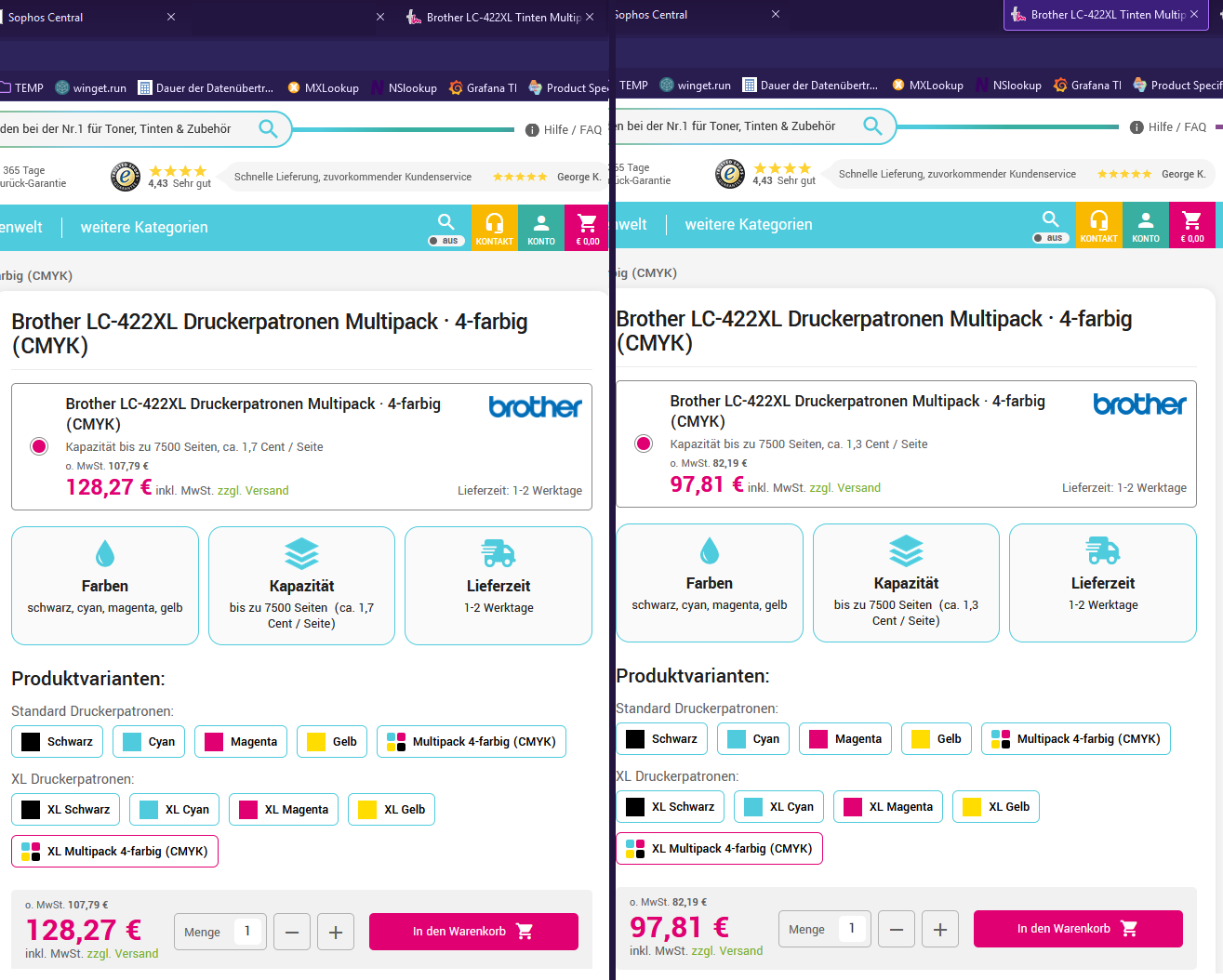
Task: Click Brother logo in right window
Action: pyautogui.click(x=1139, y=404)
